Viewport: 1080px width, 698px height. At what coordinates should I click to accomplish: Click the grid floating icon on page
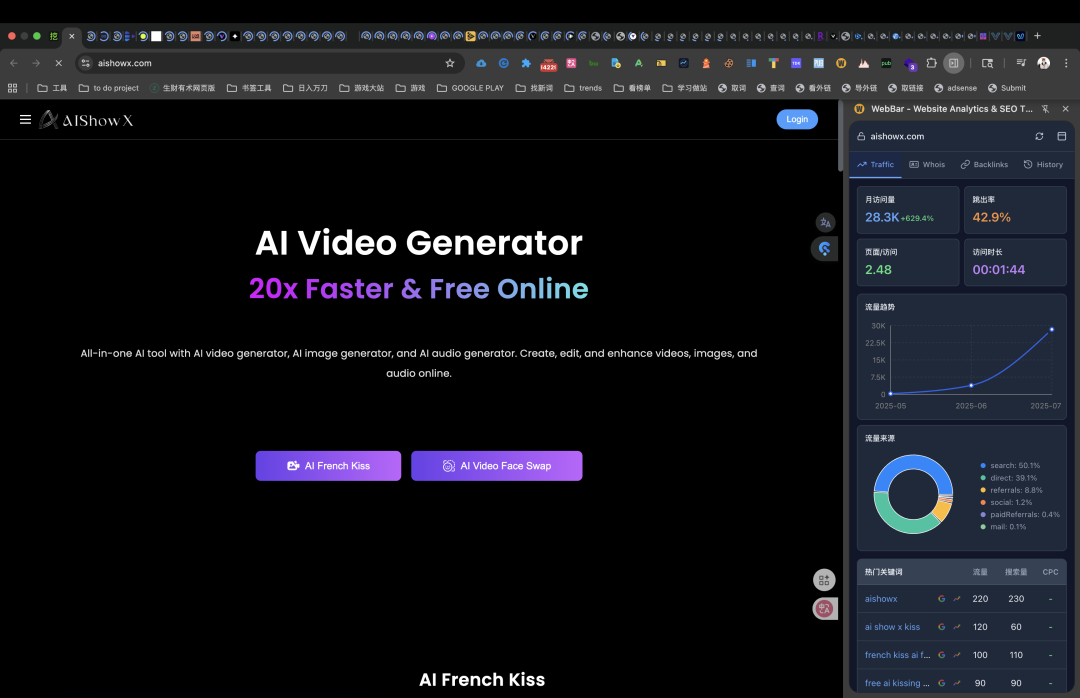[824, 580]
